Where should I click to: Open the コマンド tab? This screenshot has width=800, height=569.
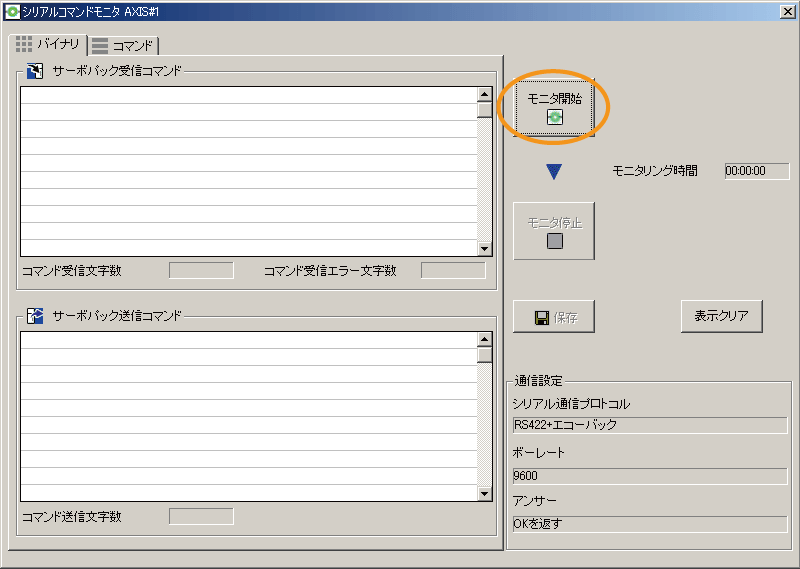click(x=124, y=46)
